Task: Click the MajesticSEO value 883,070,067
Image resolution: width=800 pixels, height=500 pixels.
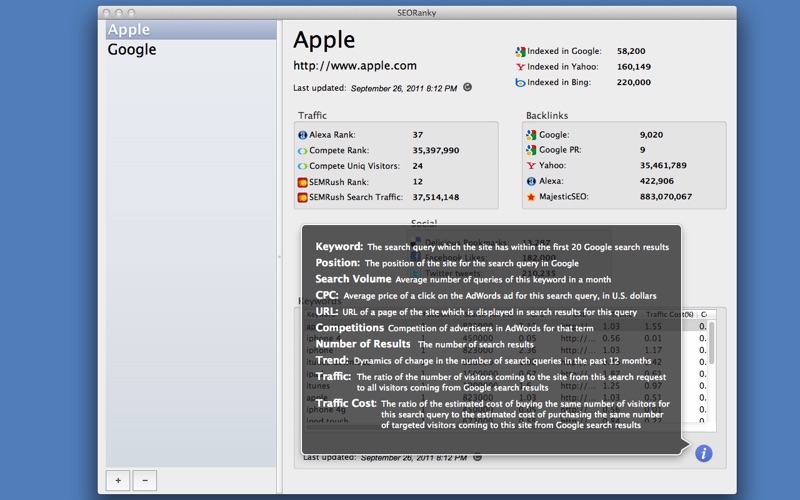Action: 666,196
